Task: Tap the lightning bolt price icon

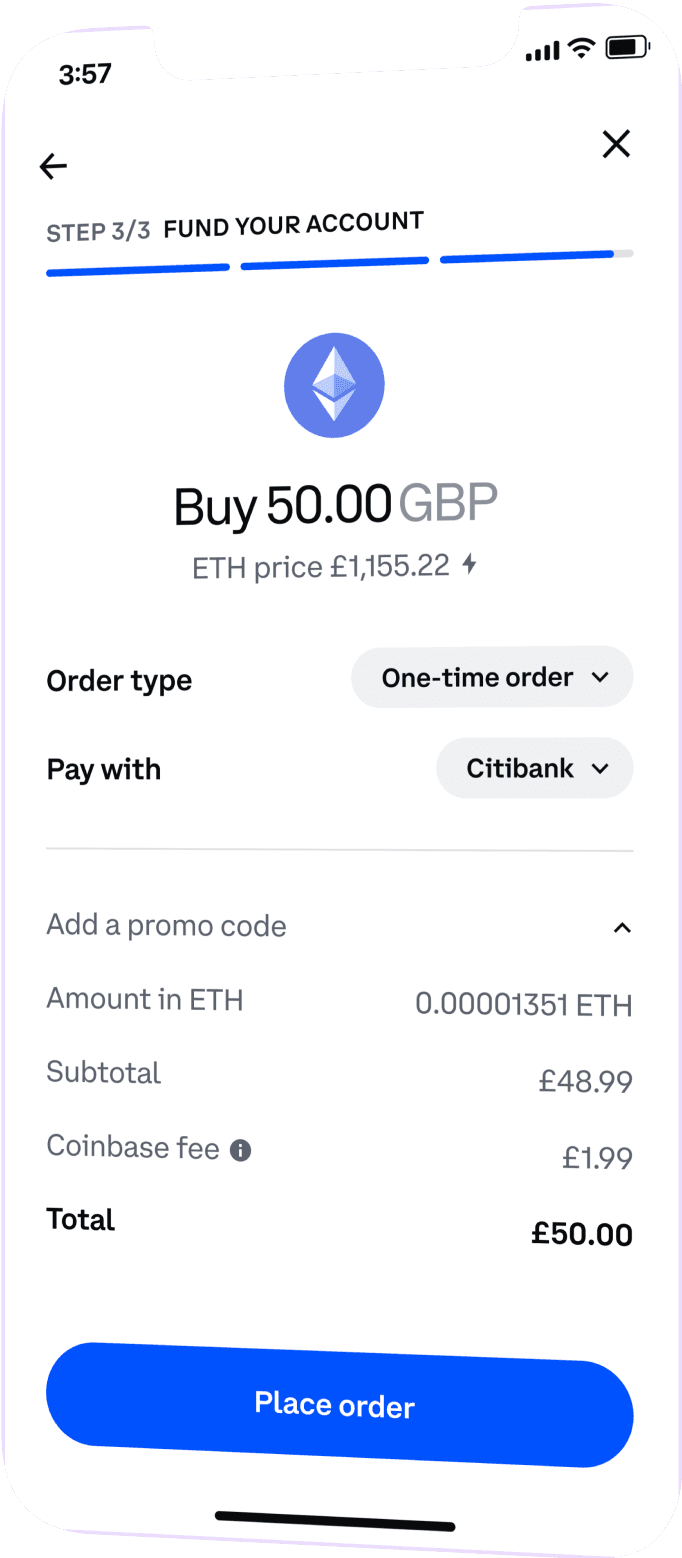Action: tap(469, 566)
